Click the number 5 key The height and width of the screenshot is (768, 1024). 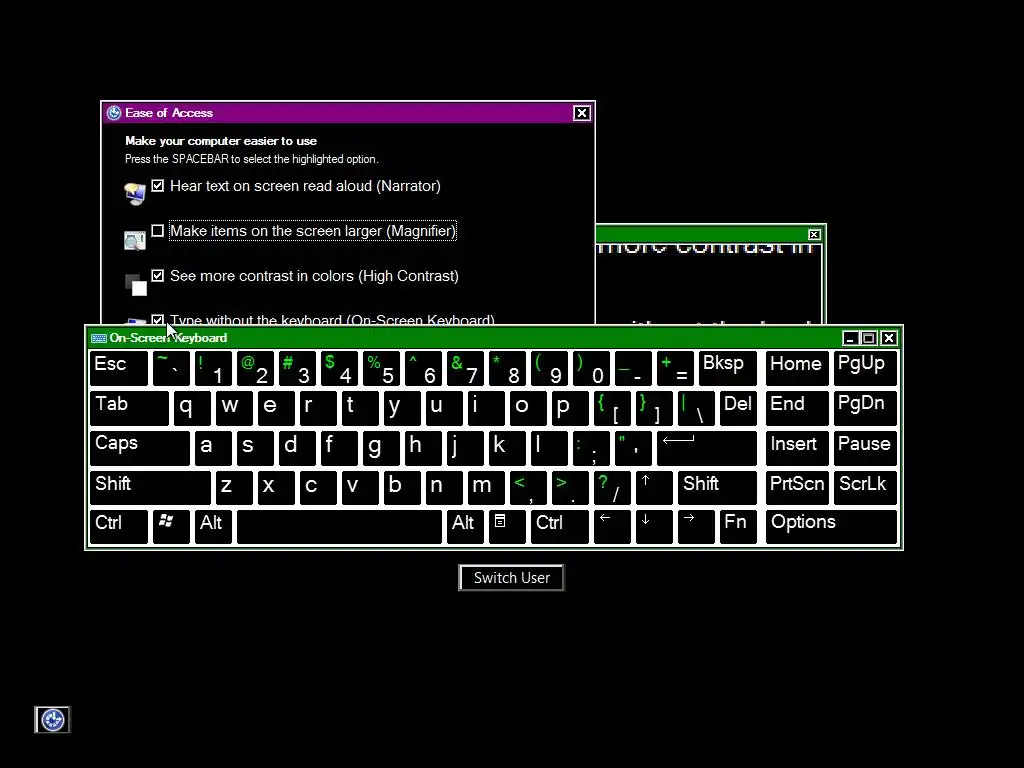[x=381, y=368]
